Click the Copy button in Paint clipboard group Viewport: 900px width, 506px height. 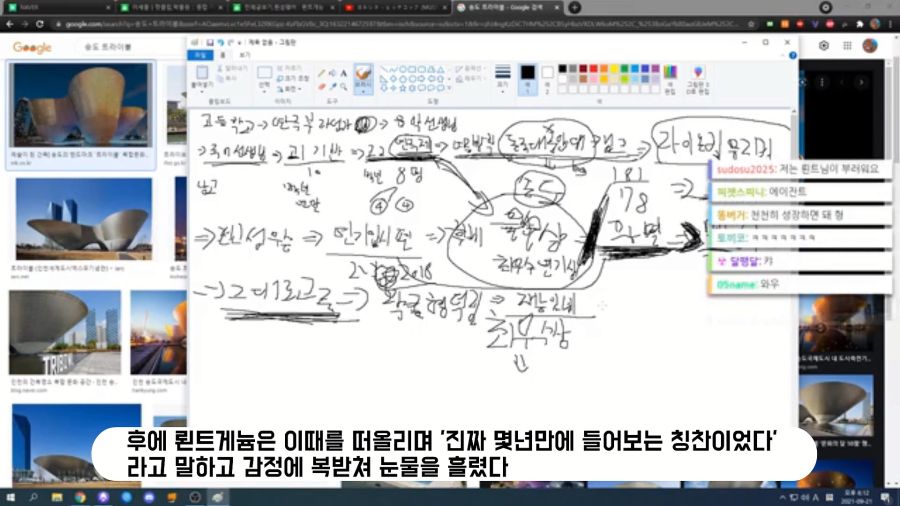tap(225, 79)
